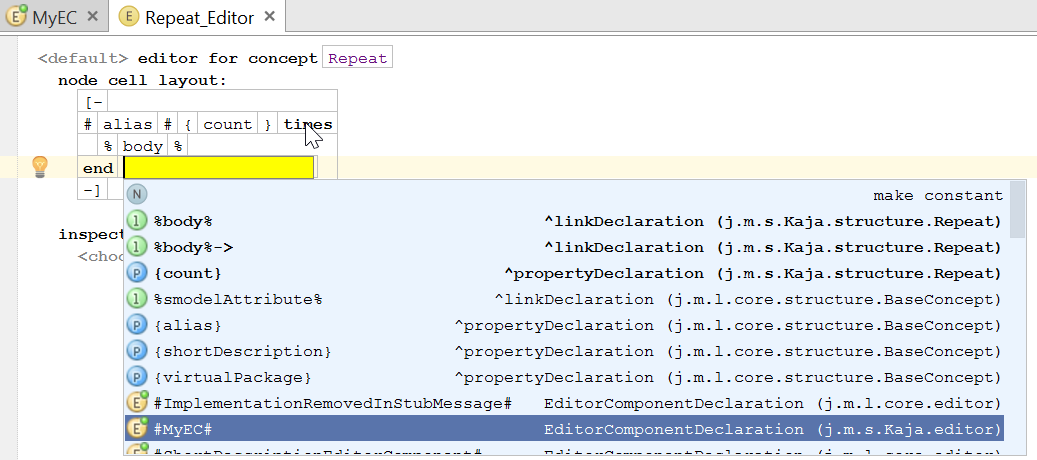Click the Repeat concept reference link
The height and width of the screenshot is (460, 1037).
[x=357, y=58]
